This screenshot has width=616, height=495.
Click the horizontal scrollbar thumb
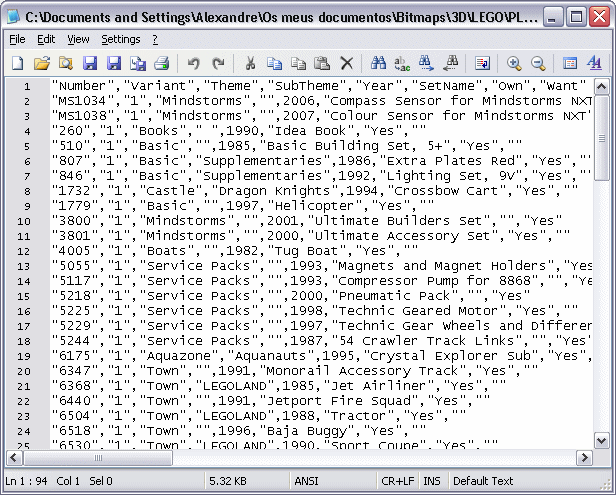pos(98,458)
